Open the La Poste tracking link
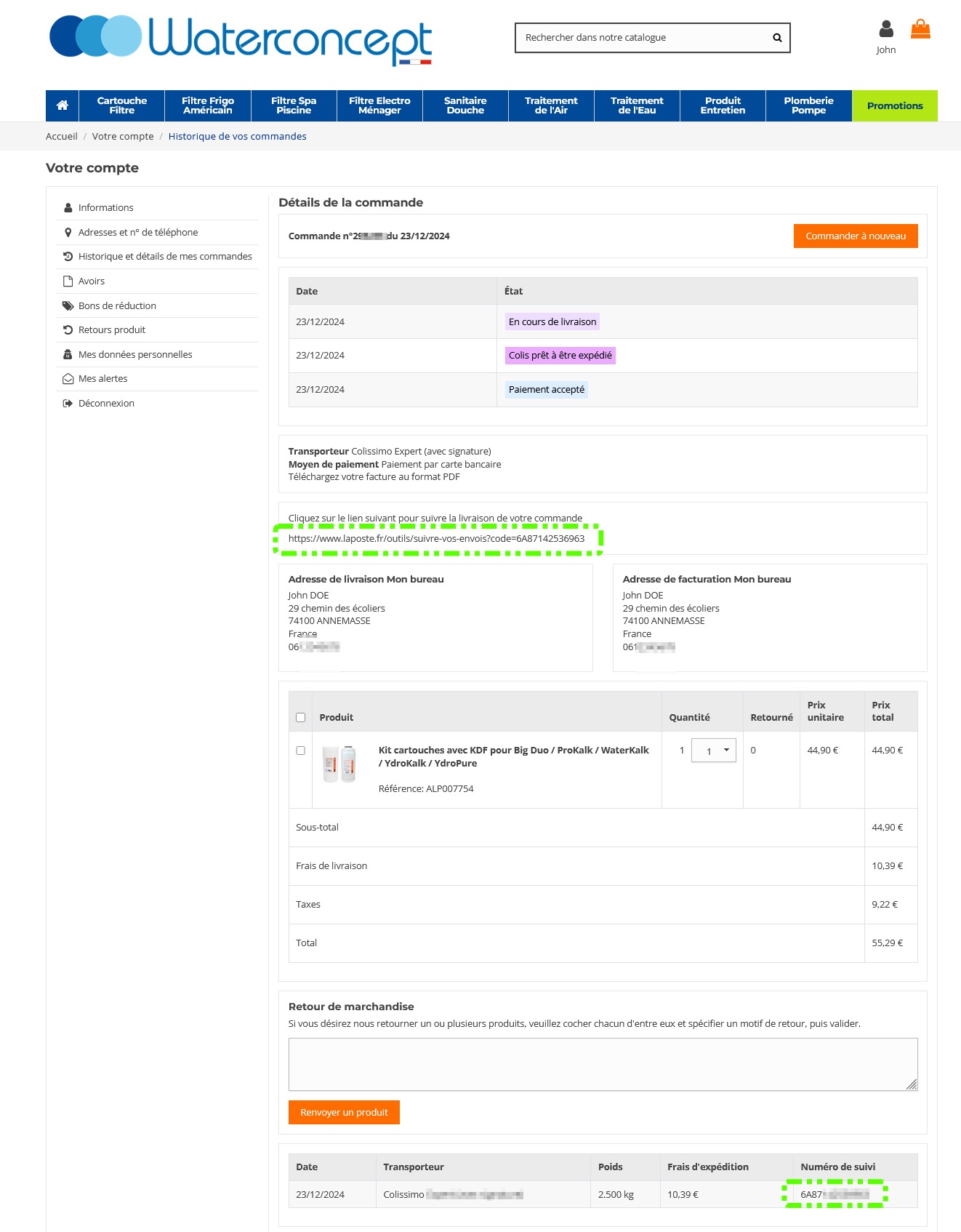This screenshot has width=961, height=1232. tap(436, 539)
